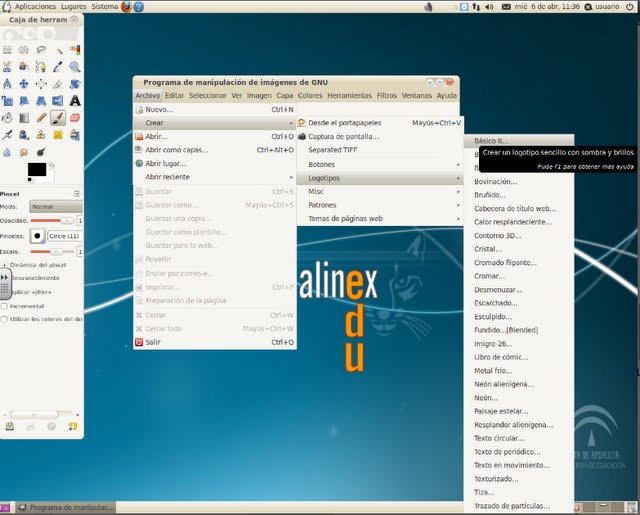The width and height of the screenshot is (640, 515).
Task: Select the Bucket Fill tool
Action: click(7, 118)
